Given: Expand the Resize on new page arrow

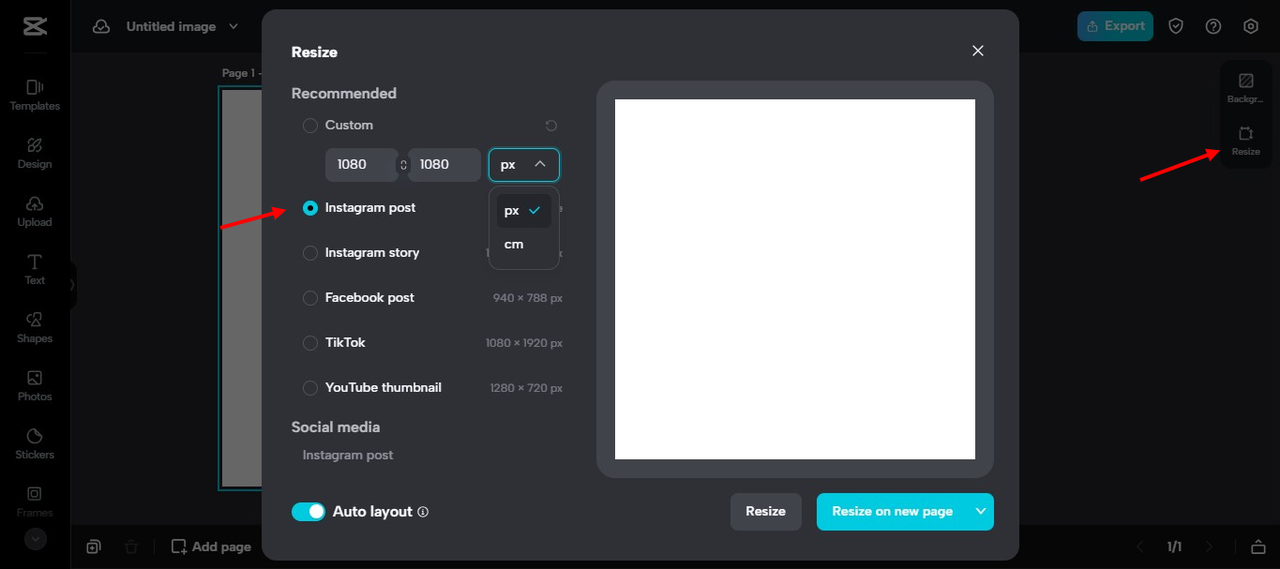Looking at the screenshot, I should point(980,511).
